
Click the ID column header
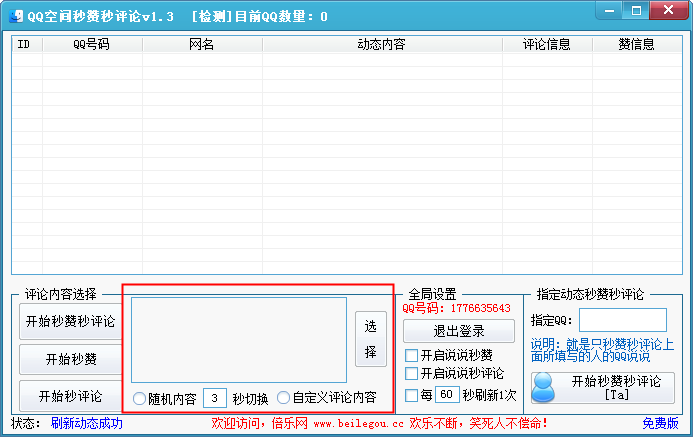coord(27,44)
